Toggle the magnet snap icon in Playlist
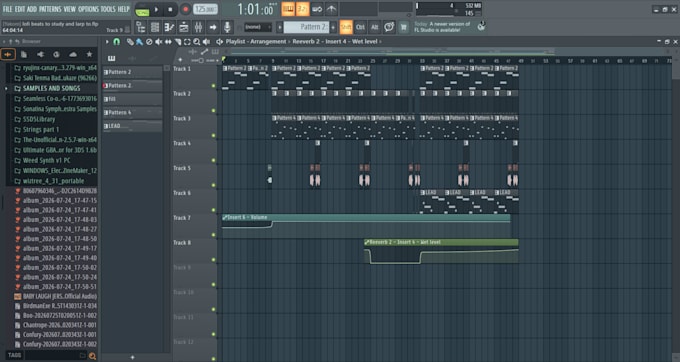 pos(117,42)
